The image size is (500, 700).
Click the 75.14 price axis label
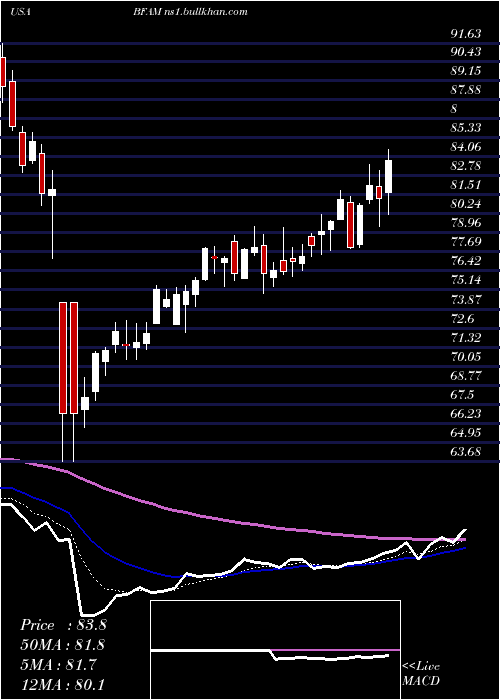[x=466, y=280]
